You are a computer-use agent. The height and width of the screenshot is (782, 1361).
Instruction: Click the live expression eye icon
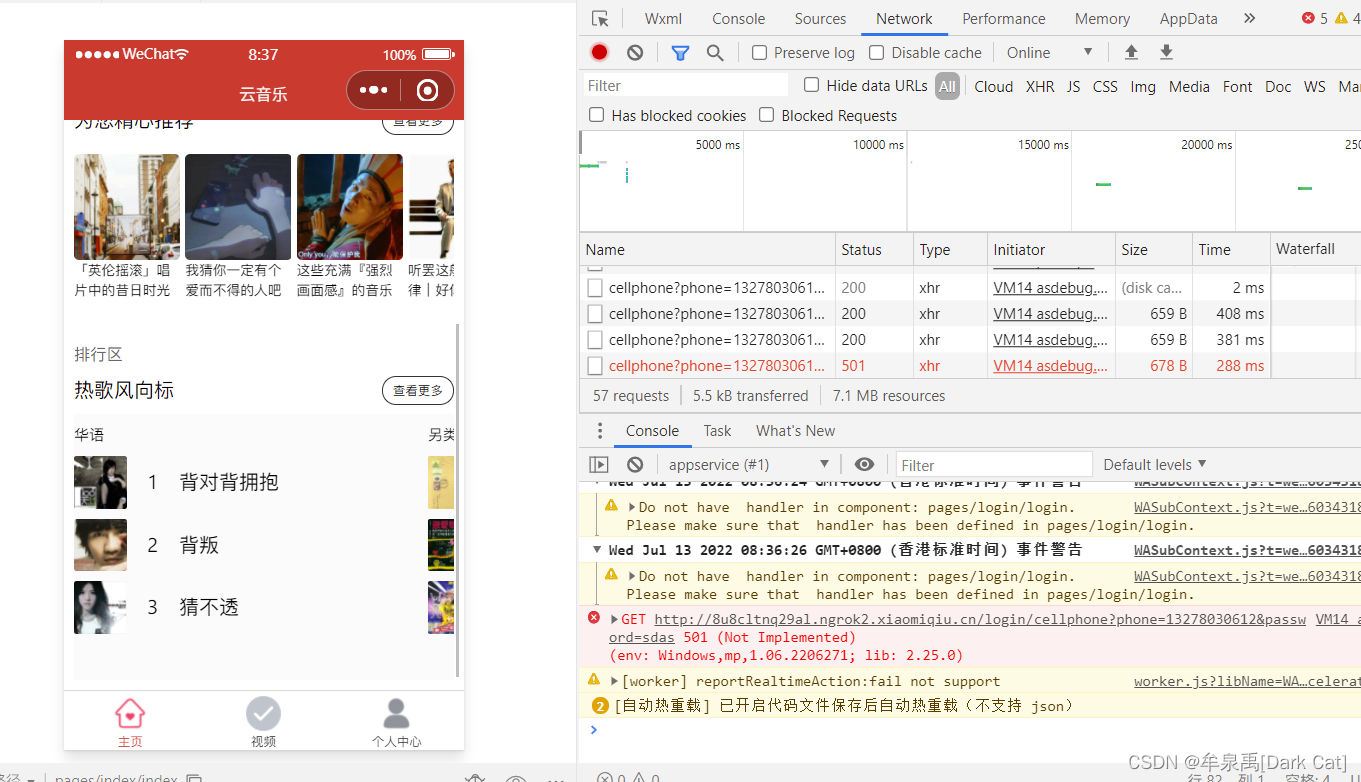[x=864, y=464]
